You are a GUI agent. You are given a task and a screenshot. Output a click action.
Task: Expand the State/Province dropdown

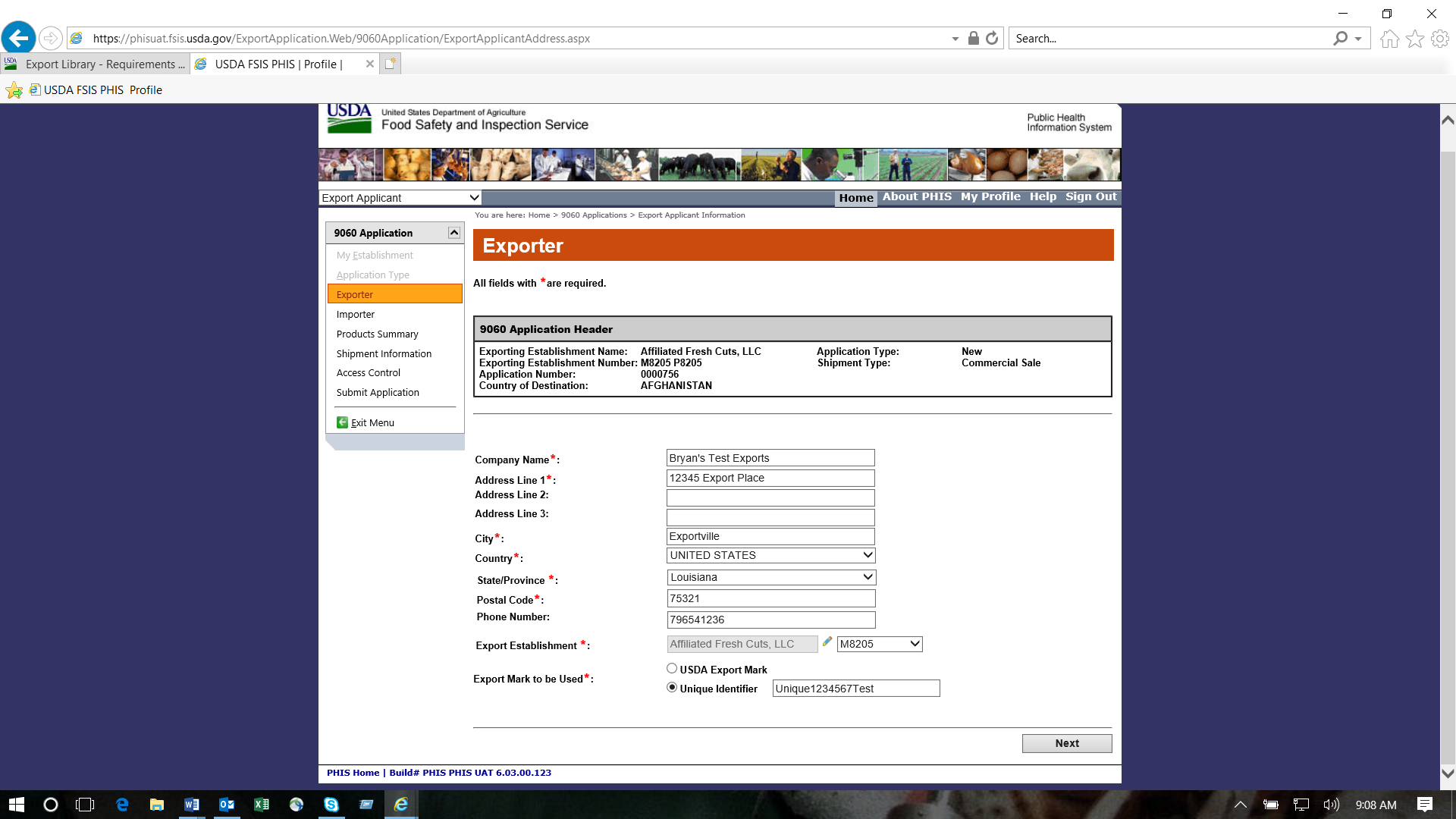pyautogui.click(x=770, y=577)
